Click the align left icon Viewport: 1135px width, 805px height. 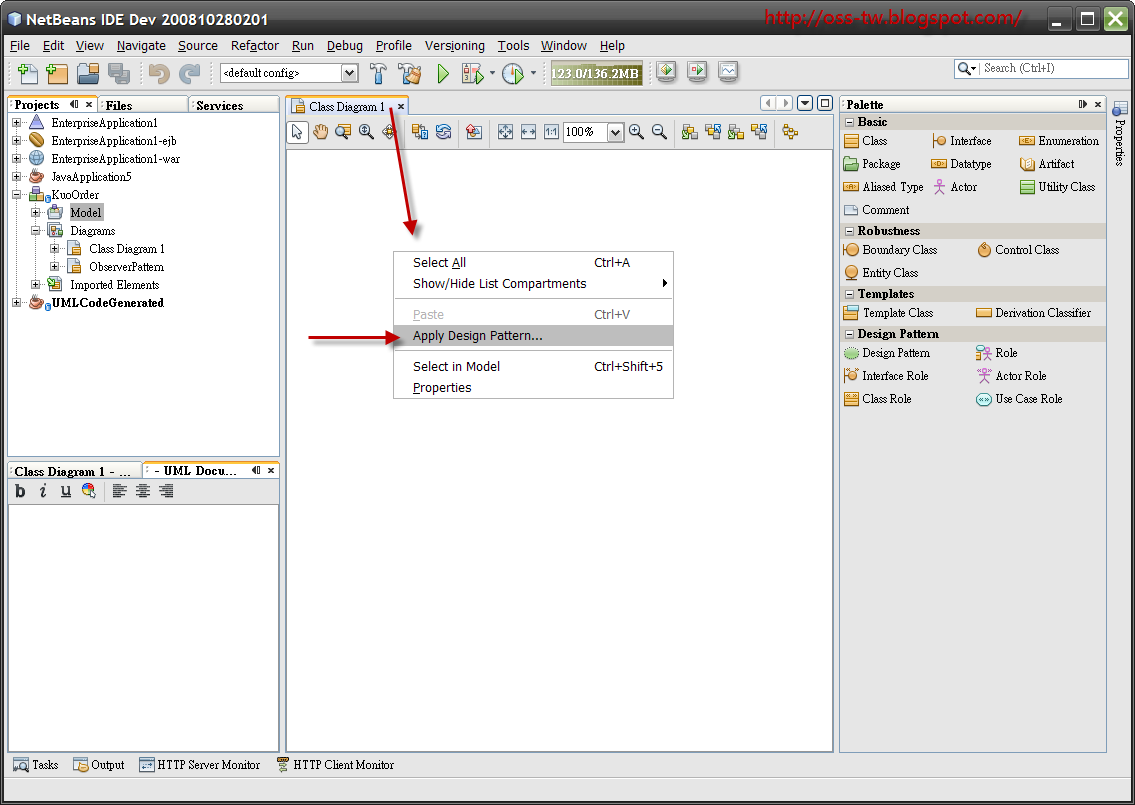pyautogui.click(x=119, y=491)
